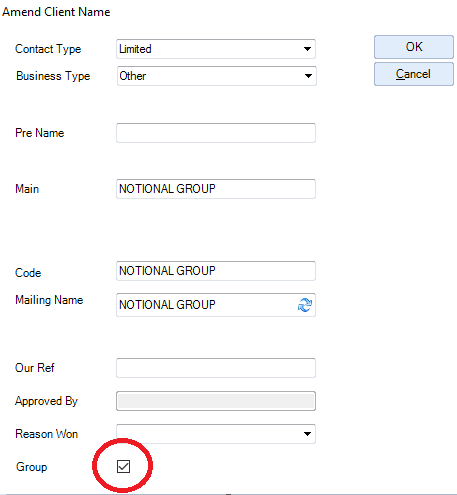Expand the Reason Won dropdown
457x495 pixels.
(x=216, y=434)
